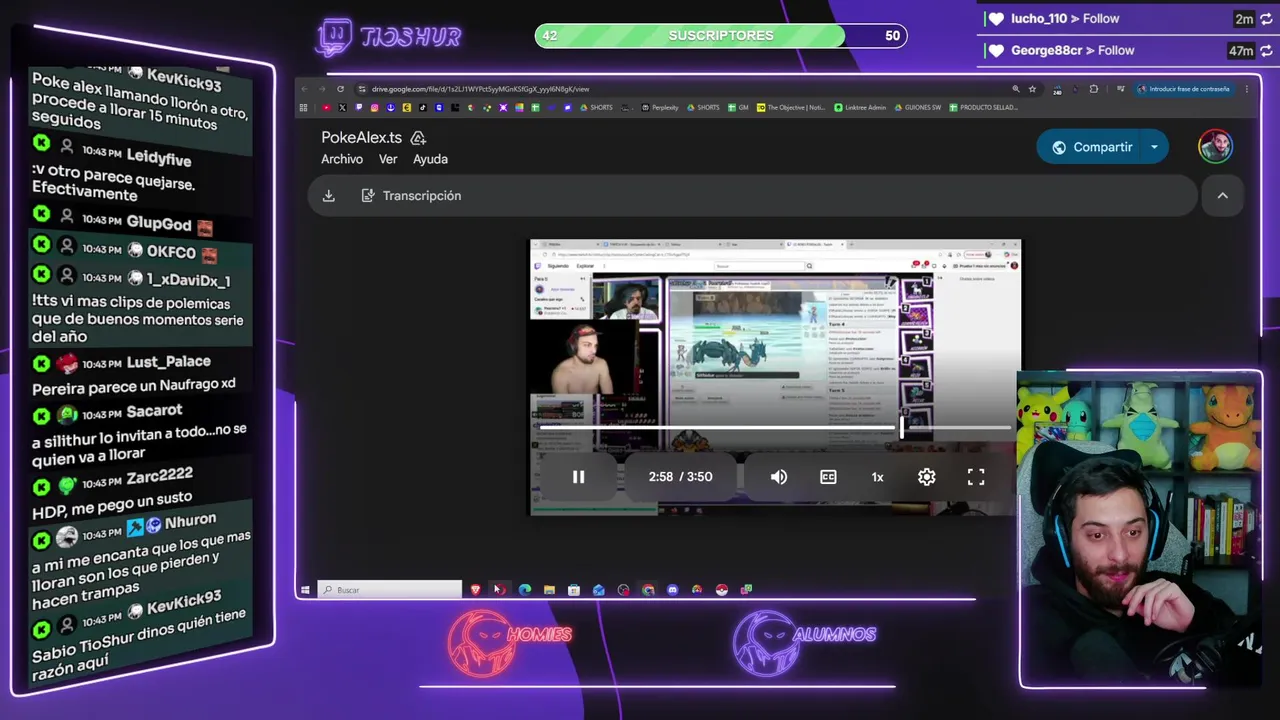Open the Ver menu
This screenshot has height=720, width=1280.
388,159
